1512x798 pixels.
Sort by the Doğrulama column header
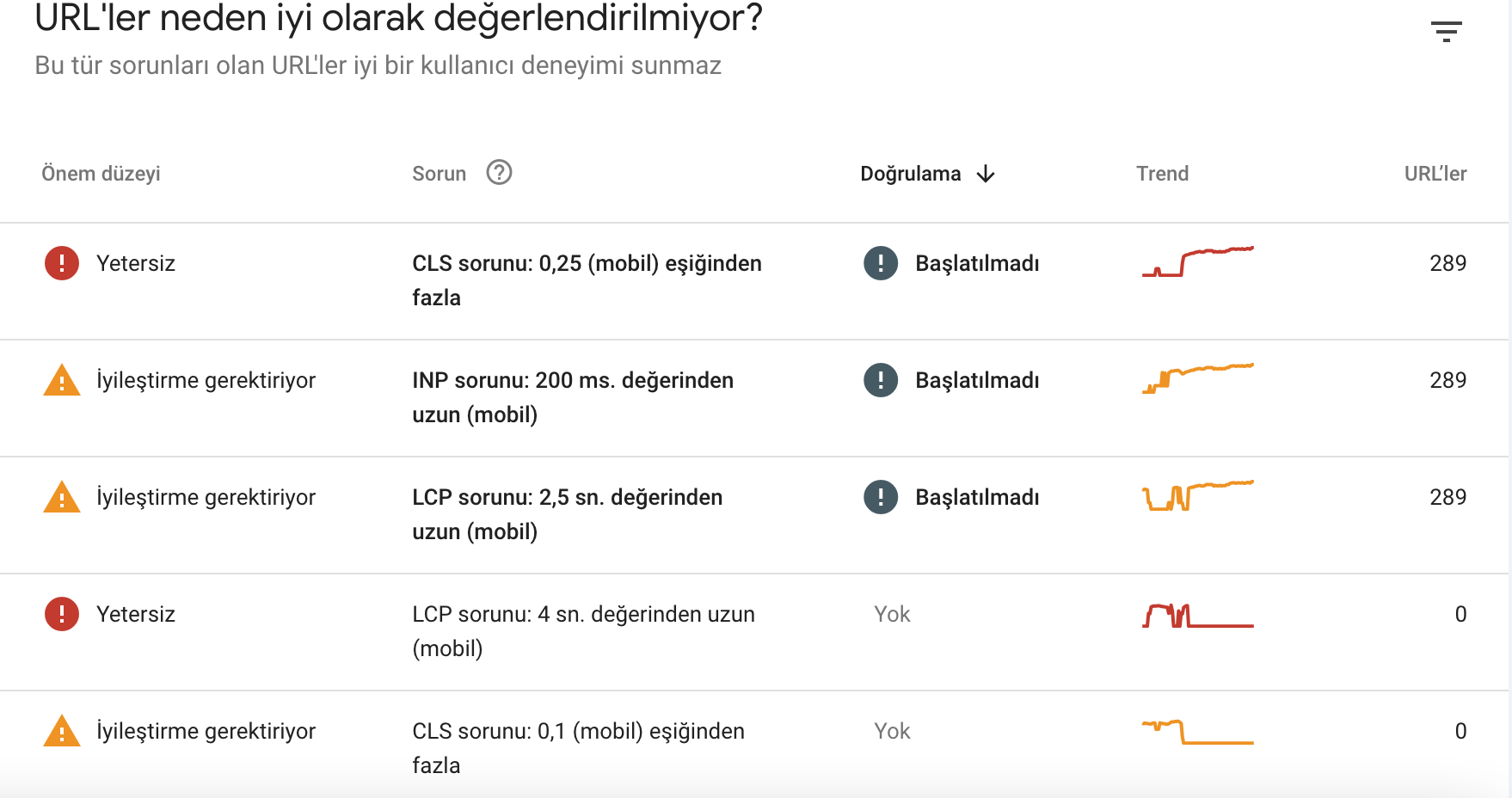pos(911,174)
